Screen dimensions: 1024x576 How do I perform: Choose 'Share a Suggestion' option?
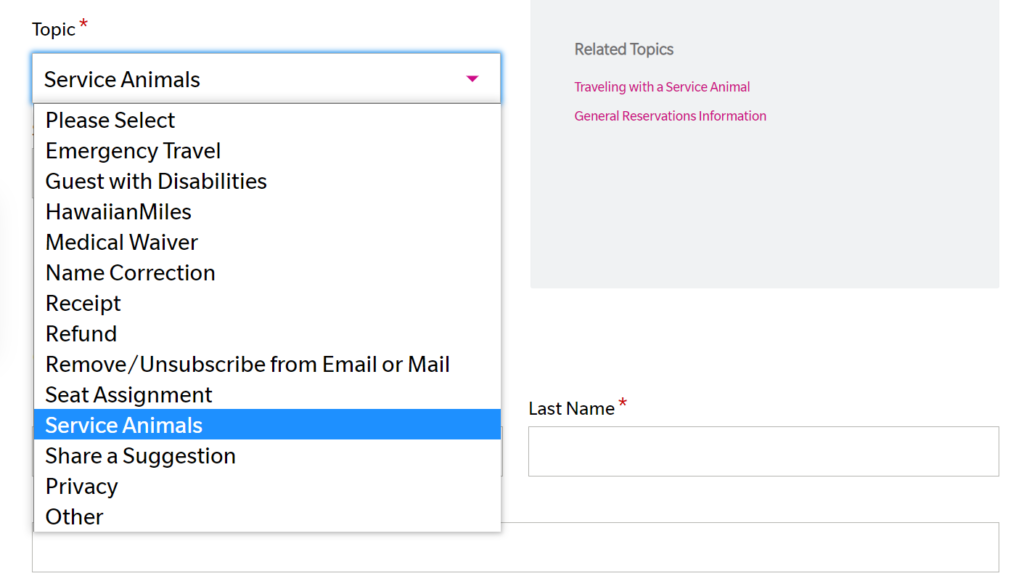tap(267, 456)
